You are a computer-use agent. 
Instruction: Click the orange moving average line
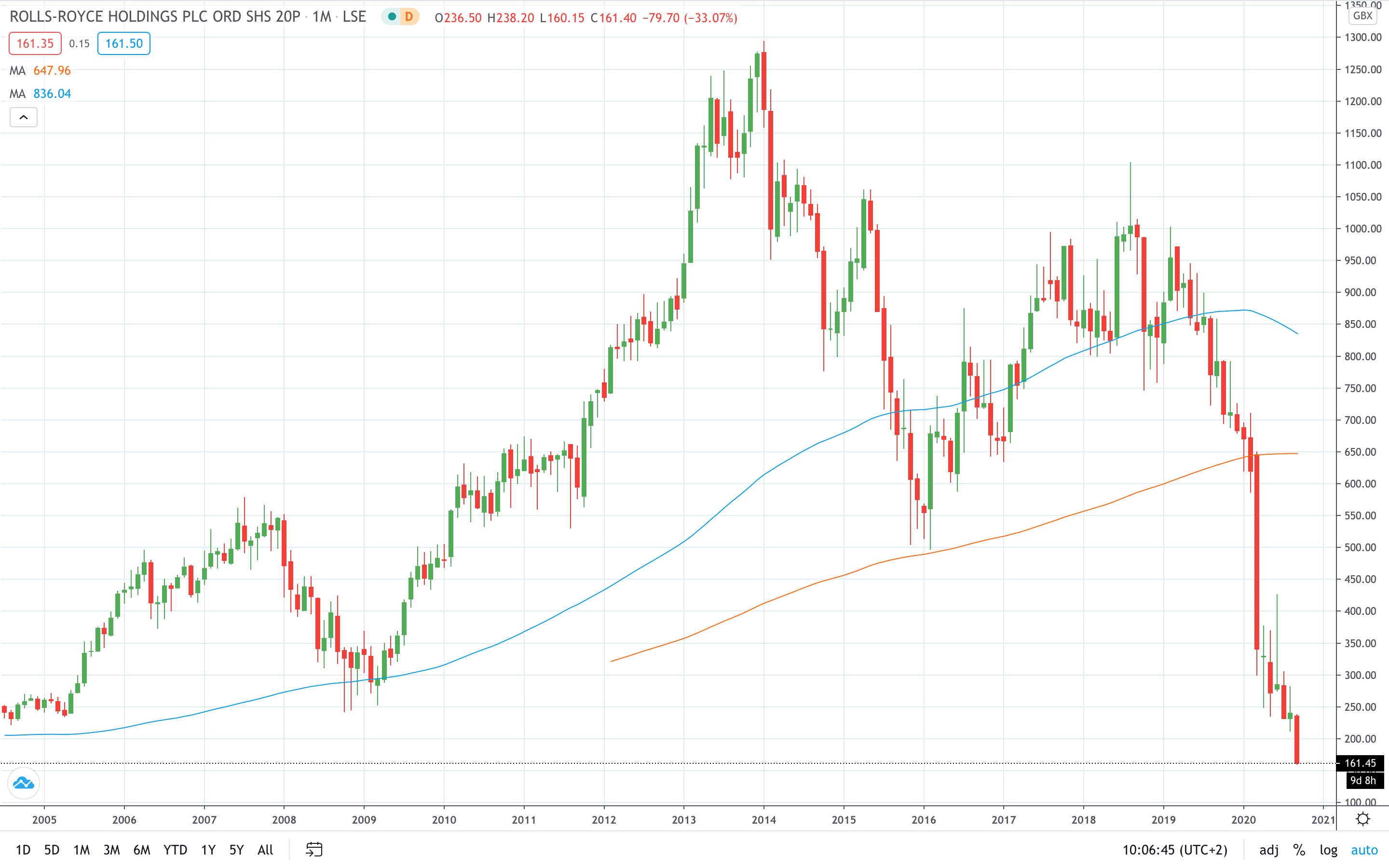point(924,554)
